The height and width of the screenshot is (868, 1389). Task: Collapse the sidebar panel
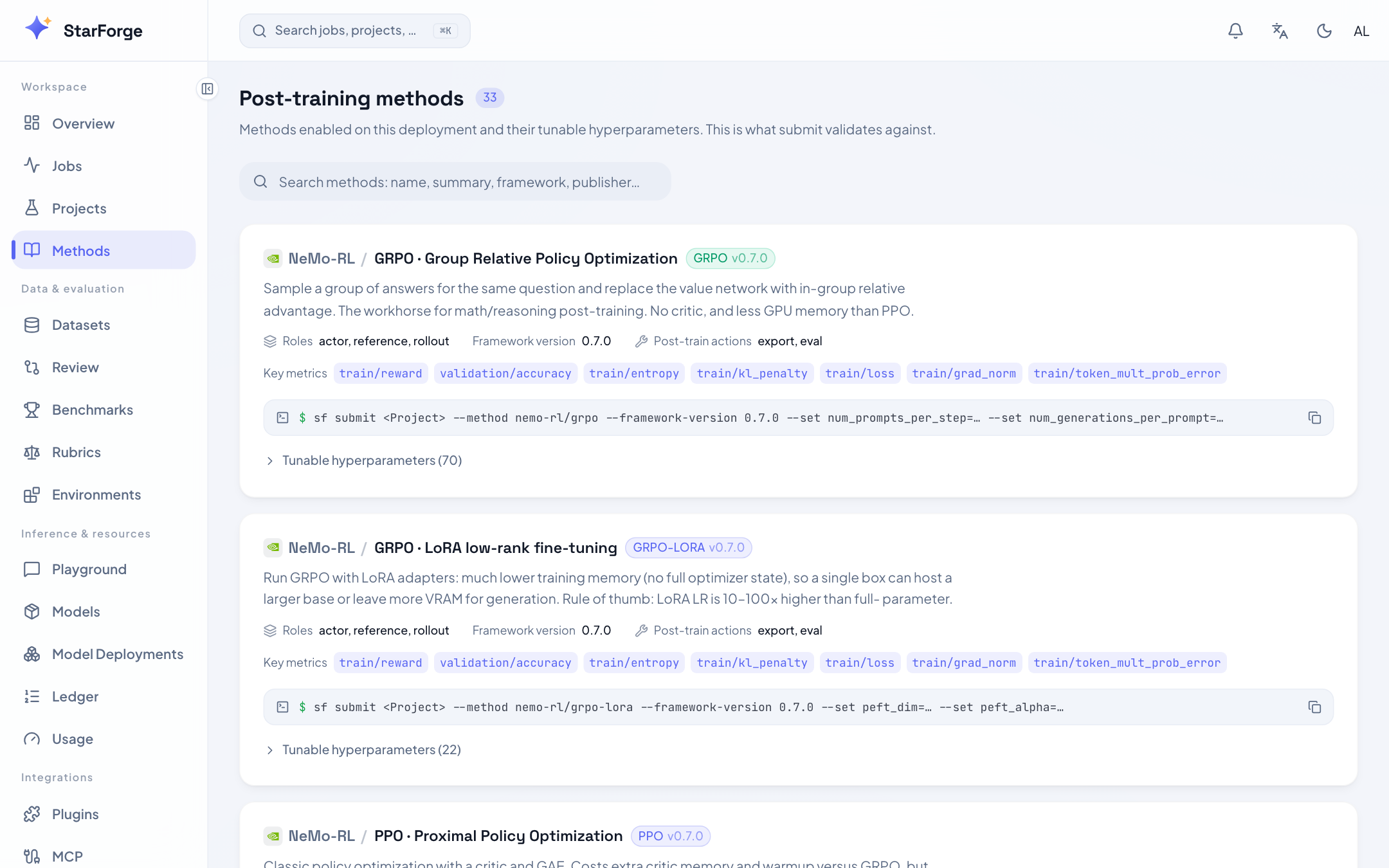207,89
